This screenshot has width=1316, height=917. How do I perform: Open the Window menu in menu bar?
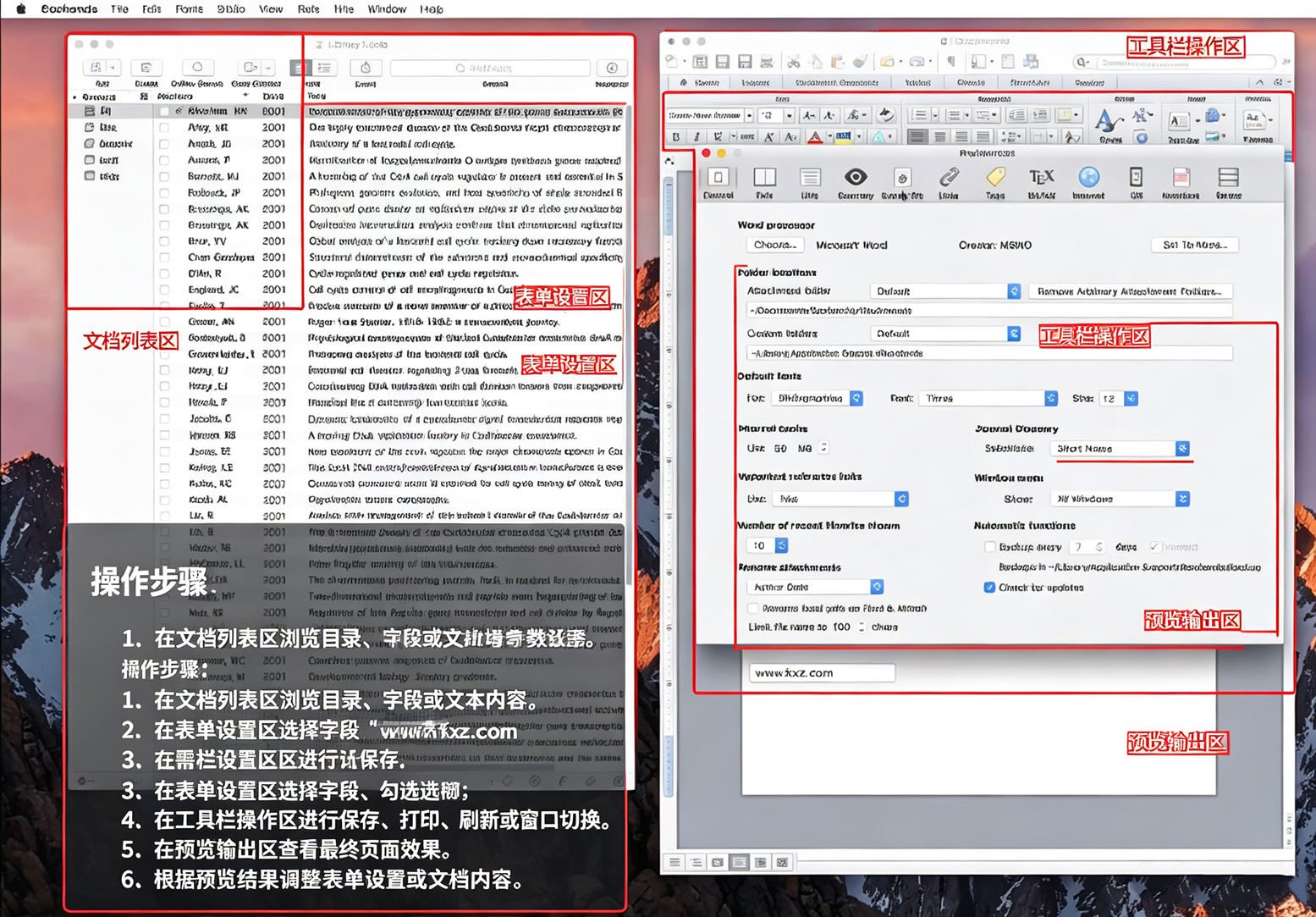coord(387,9)
